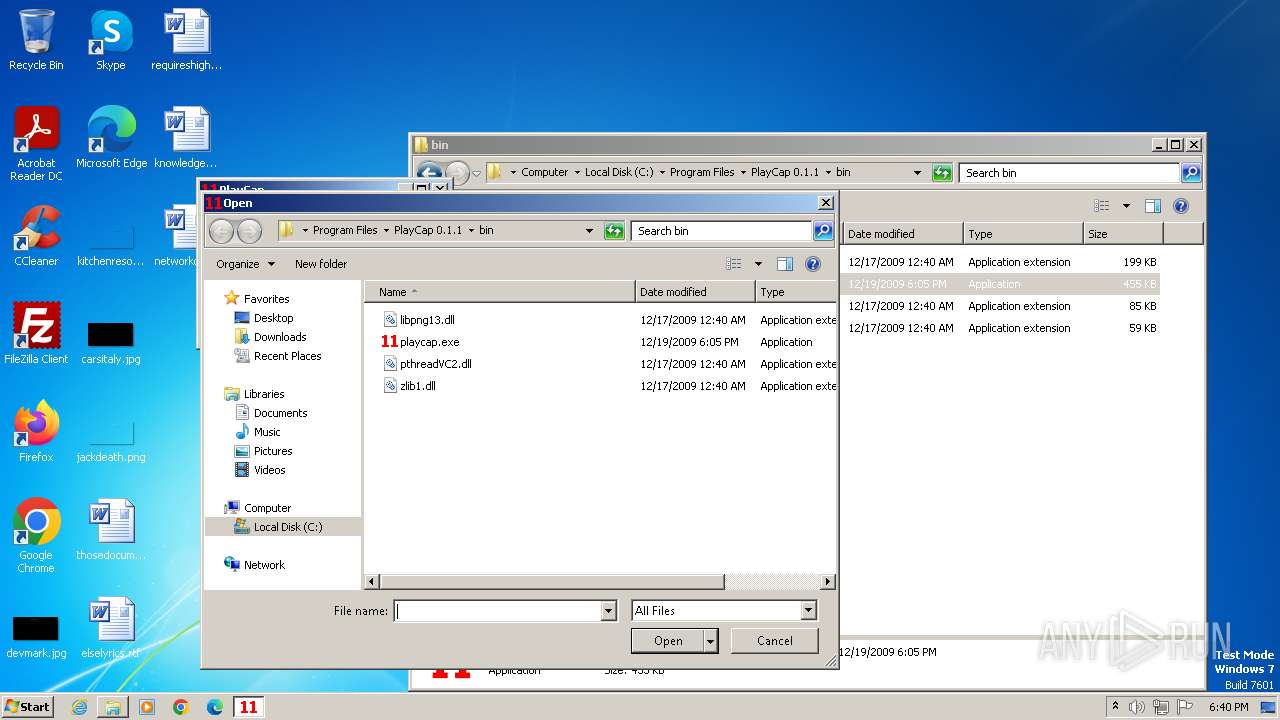Select requireshigh... Word document on desktop
Screen dimensions: 1280x720
point(186,40)
